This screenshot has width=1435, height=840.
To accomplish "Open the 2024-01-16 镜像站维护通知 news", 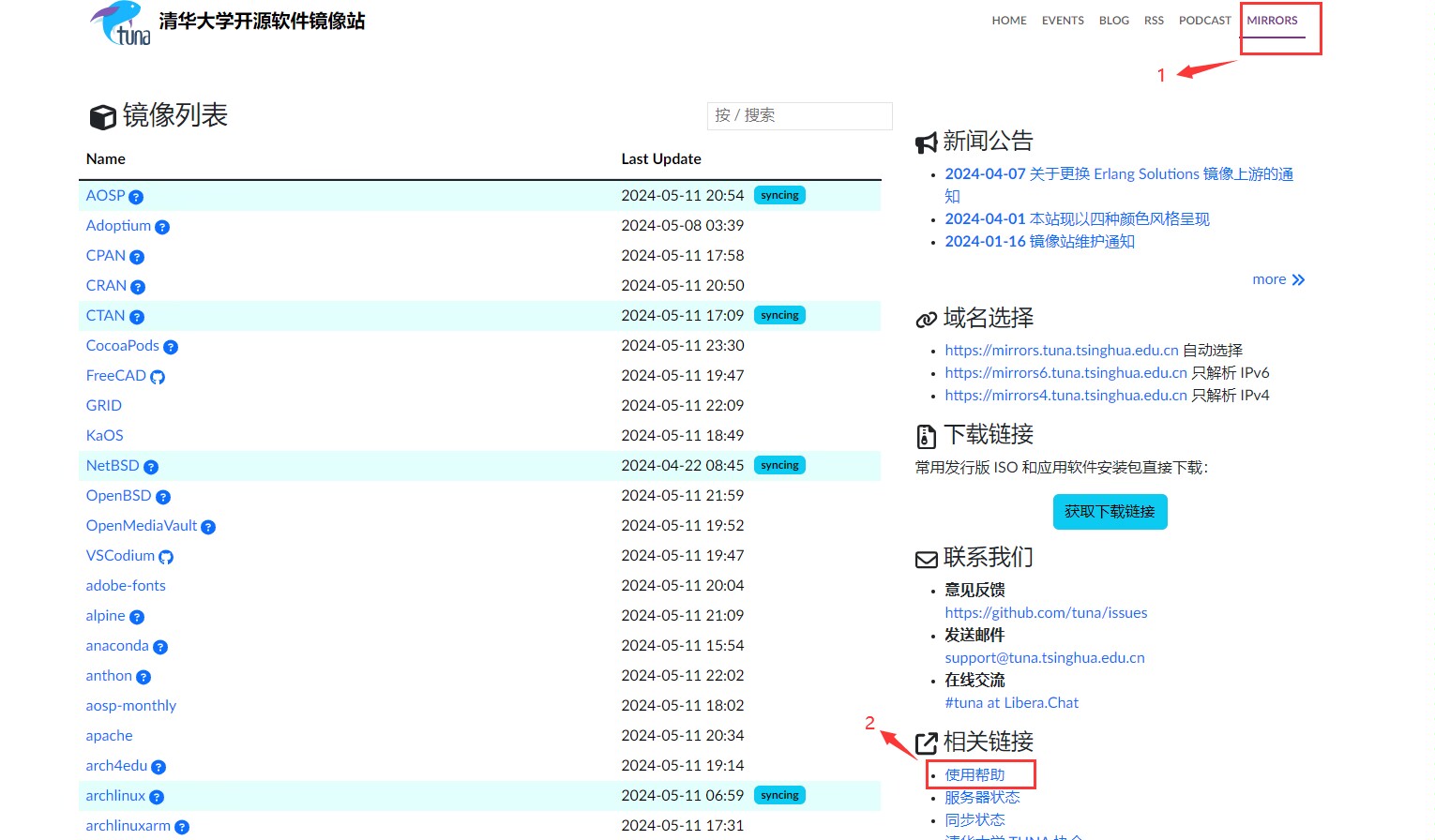I will click(1039, 242).
